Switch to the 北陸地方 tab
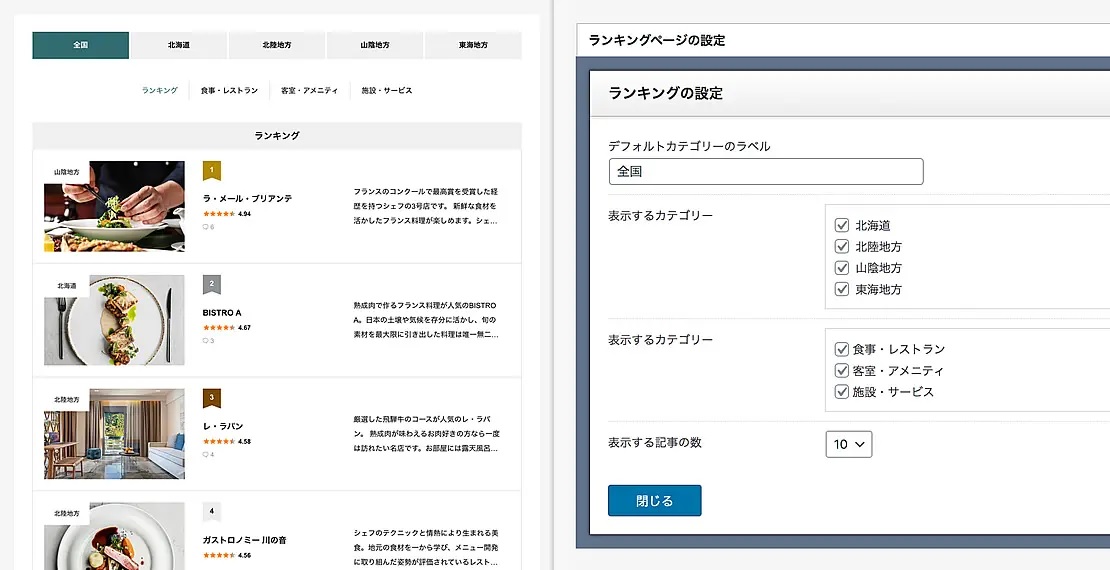Viewport: 1110px width, 570px height. coord(277,45)
